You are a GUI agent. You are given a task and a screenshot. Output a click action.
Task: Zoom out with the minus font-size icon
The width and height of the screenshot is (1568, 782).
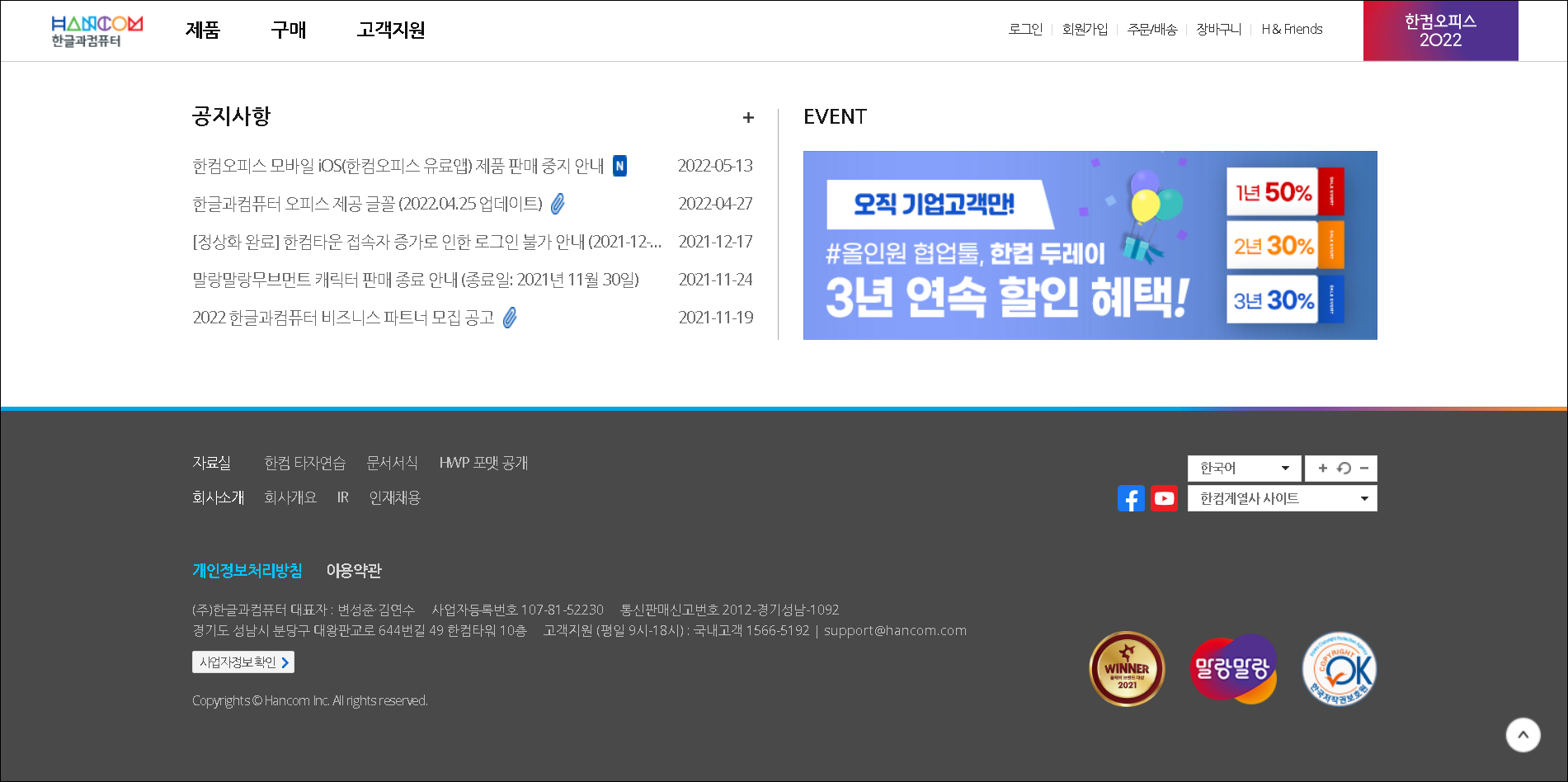tap(1364, 468)
